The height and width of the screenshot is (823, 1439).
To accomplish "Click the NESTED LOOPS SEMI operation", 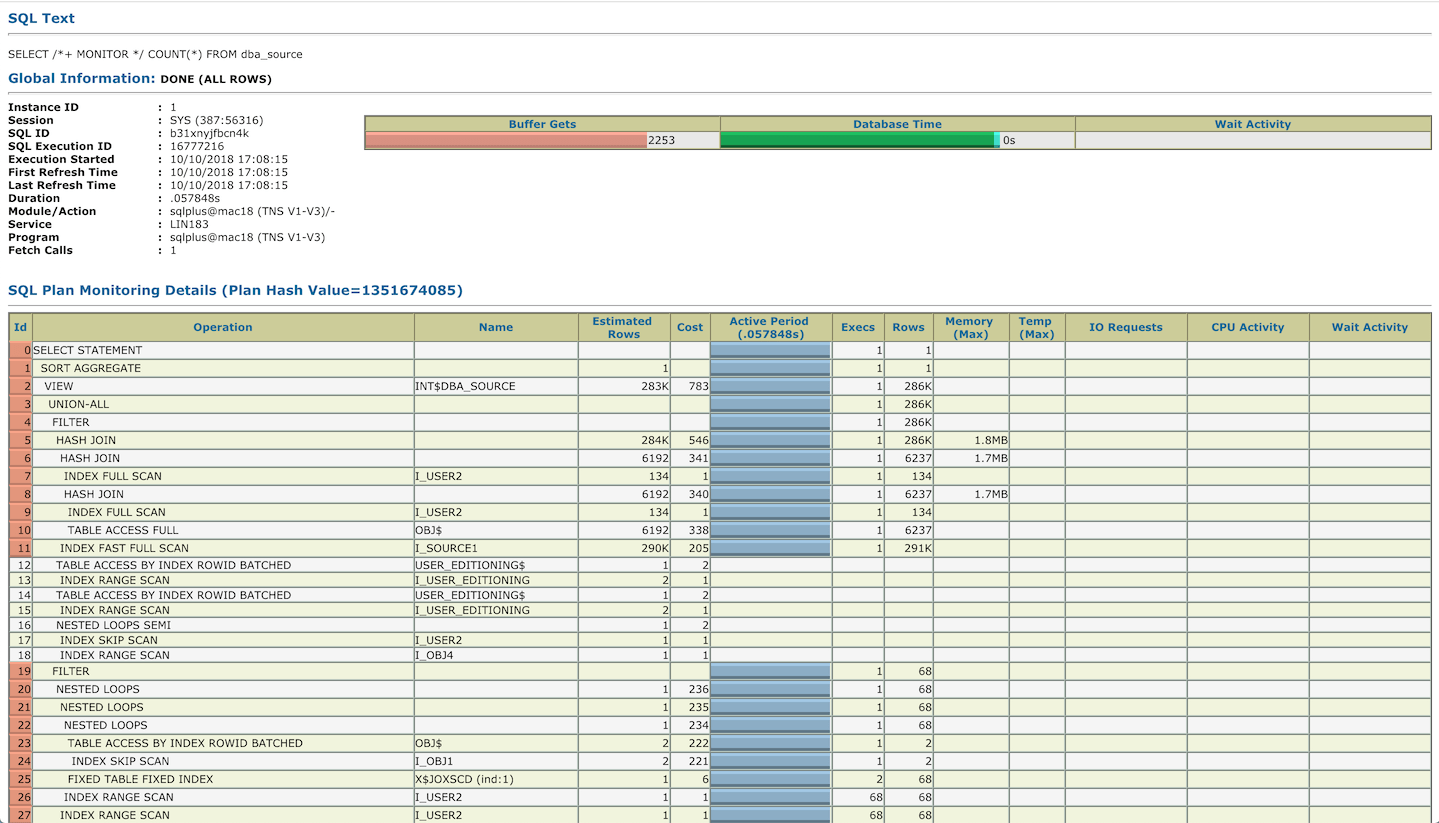I will pyautogui.click(x=113, y=625).
